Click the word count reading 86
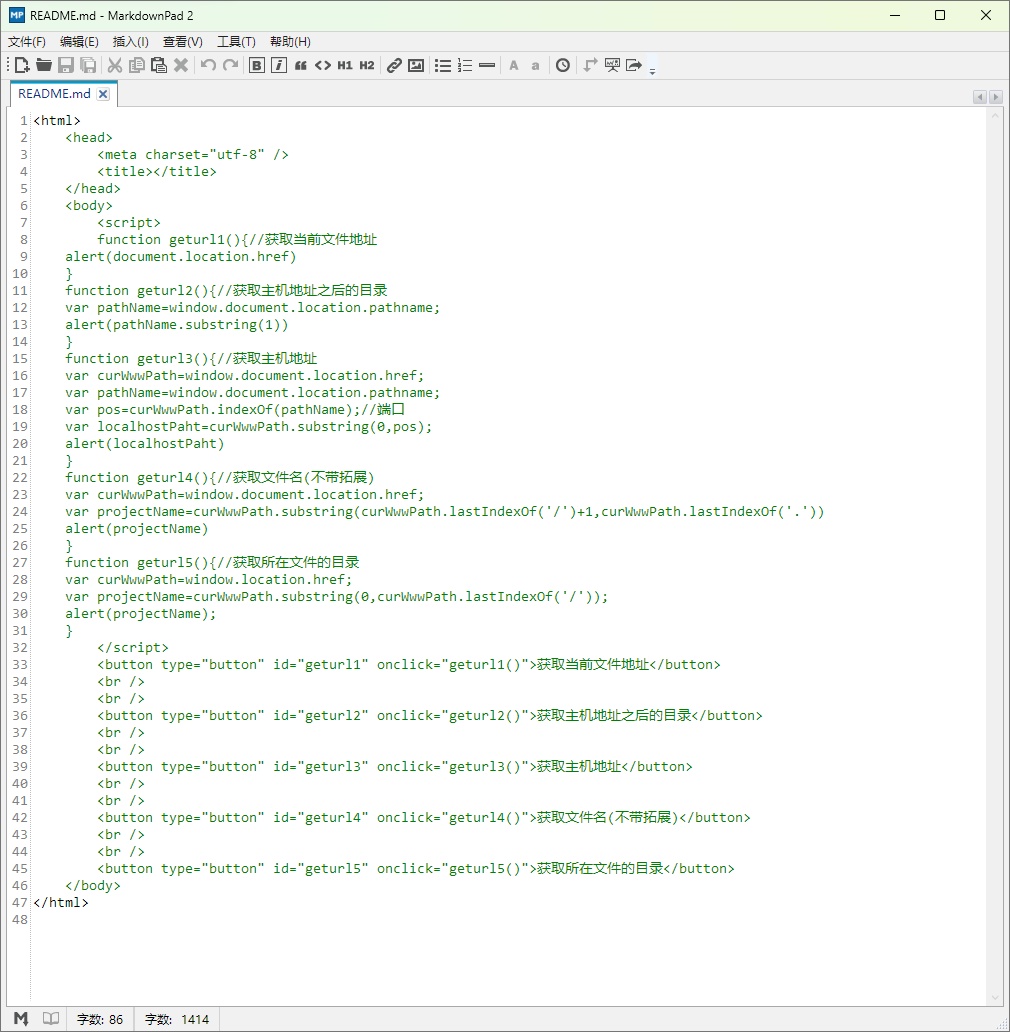The width and height of the screenshot is (1010, 1032). tap(100, 1019)
